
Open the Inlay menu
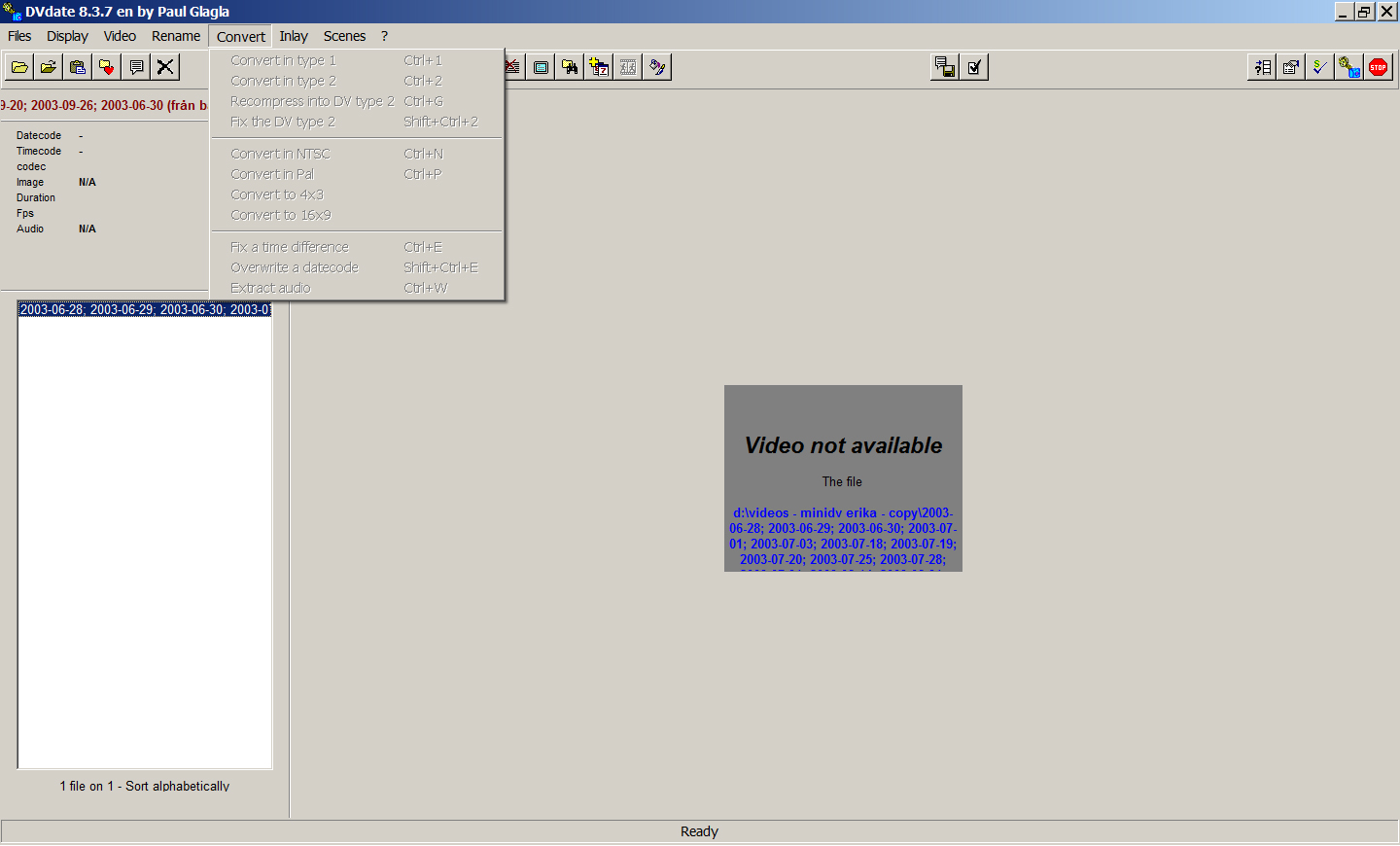point(294,36)
